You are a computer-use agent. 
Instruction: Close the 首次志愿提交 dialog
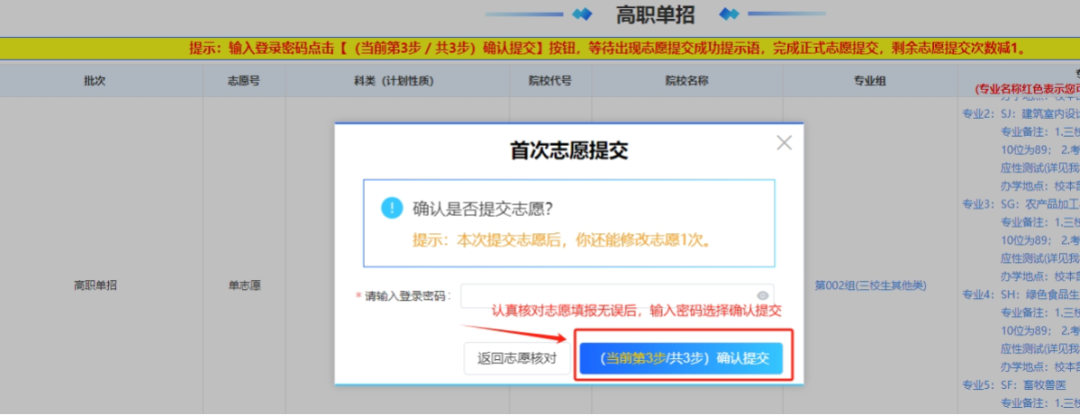[x=784, y=143]
